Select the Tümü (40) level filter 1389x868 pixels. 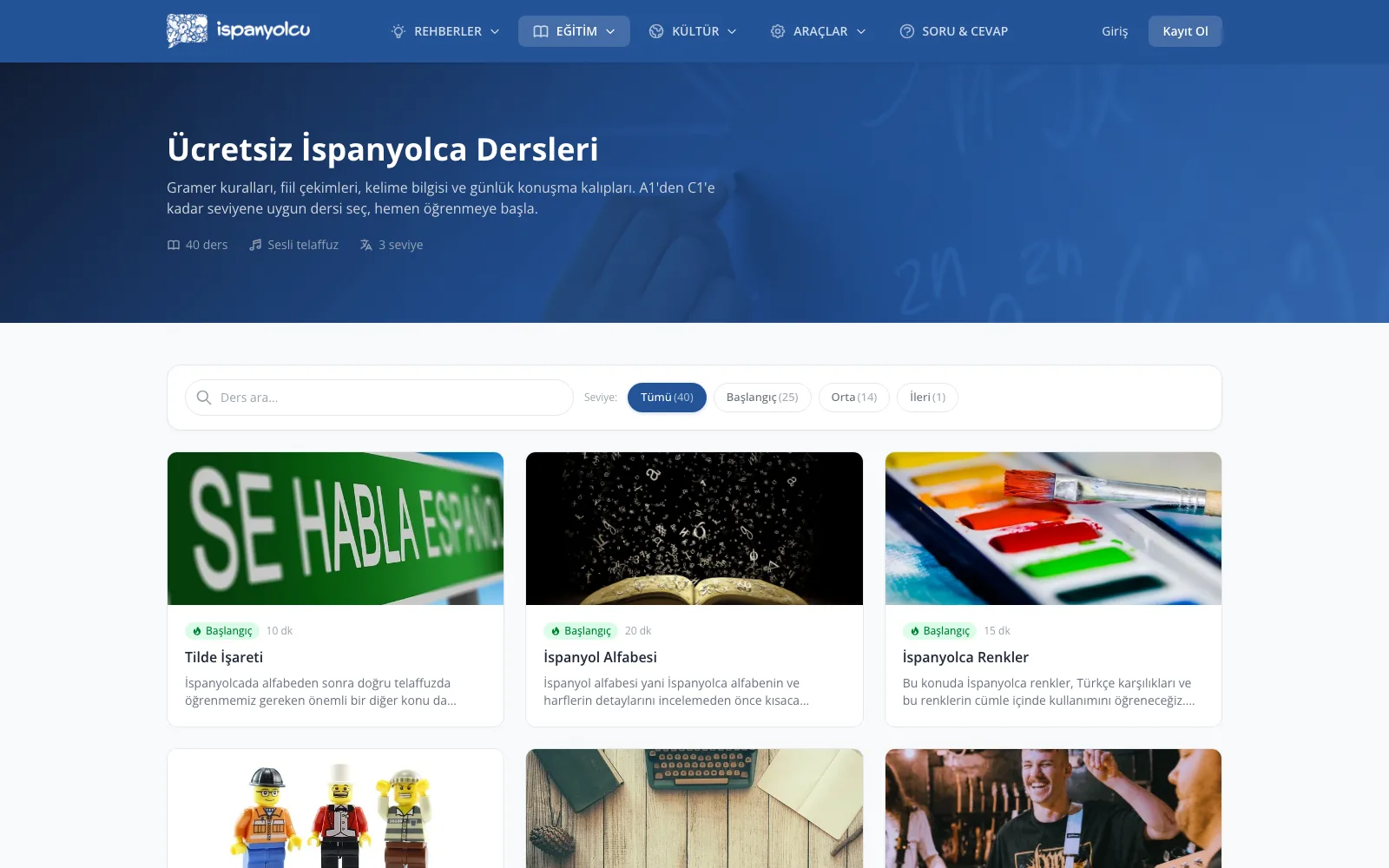click(x=667, y=398)
